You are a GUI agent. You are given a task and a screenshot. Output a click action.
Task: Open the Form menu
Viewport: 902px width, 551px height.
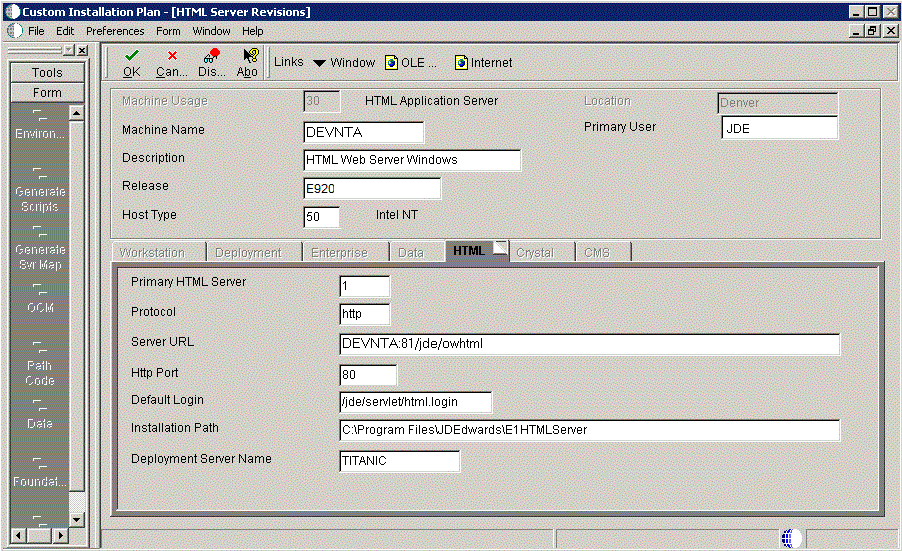point(168,31)
